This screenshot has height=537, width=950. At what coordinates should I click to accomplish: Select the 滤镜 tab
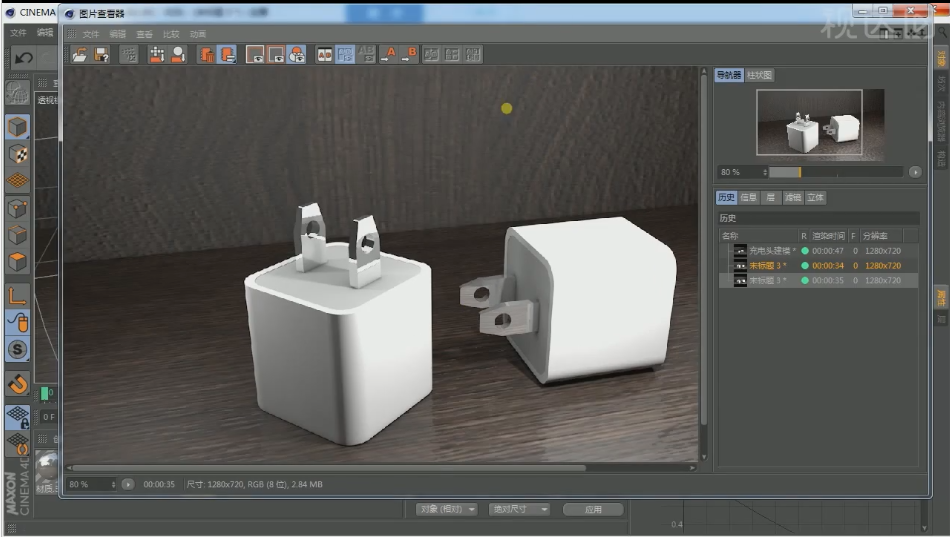(x=792, y=198)
